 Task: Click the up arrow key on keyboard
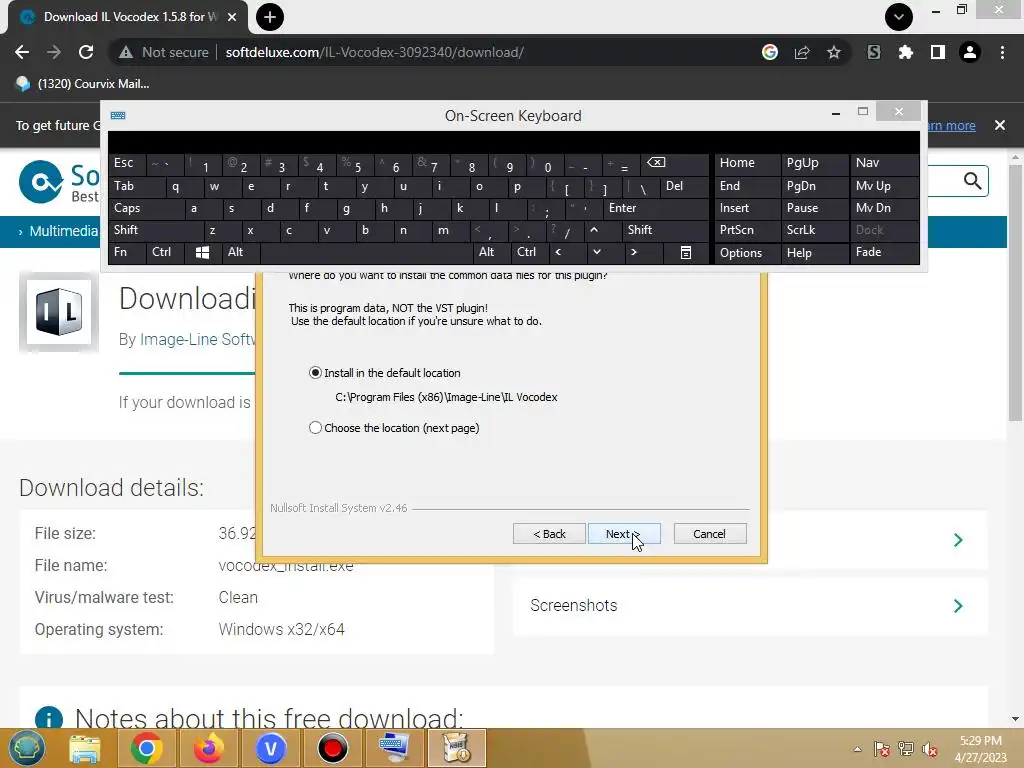[594, 230]
